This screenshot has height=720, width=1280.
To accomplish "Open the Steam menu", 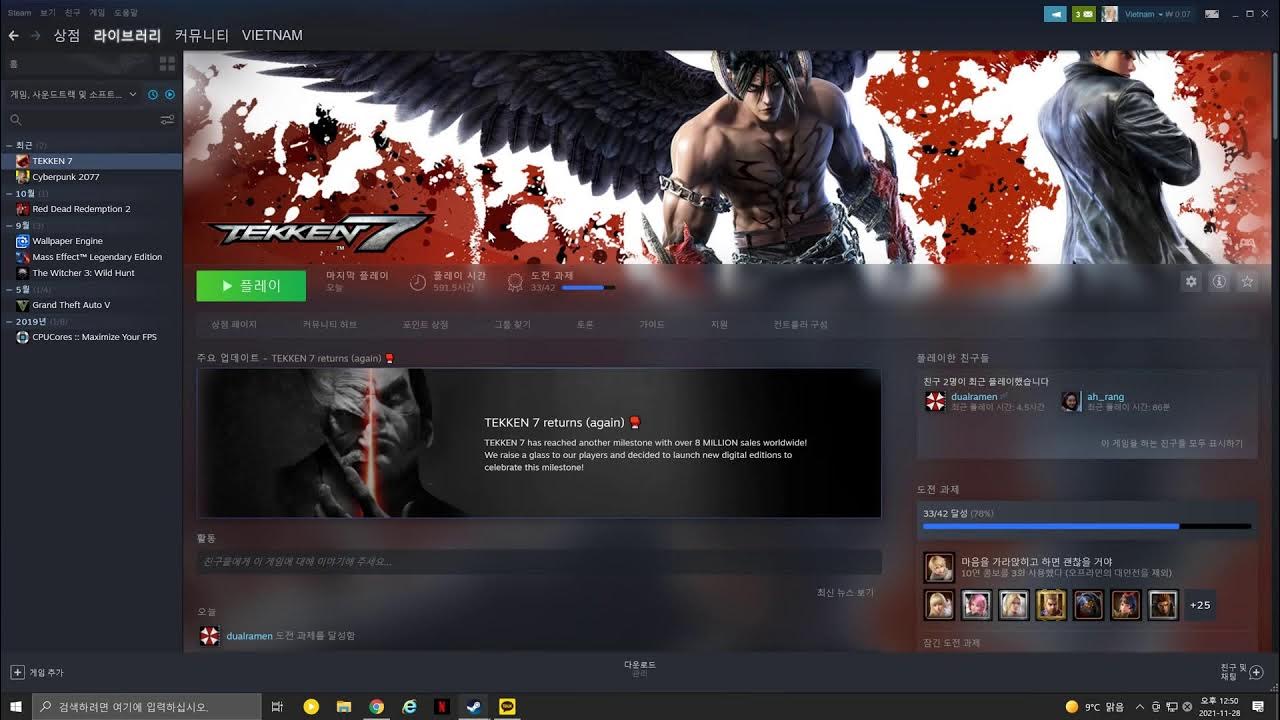I will [19, 12].
